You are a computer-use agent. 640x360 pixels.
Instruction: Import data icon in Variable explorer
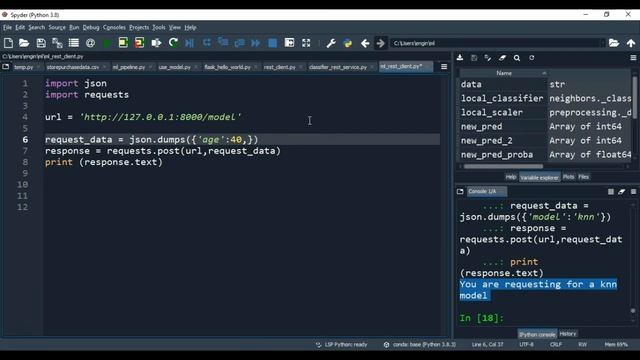click(460, 58)
